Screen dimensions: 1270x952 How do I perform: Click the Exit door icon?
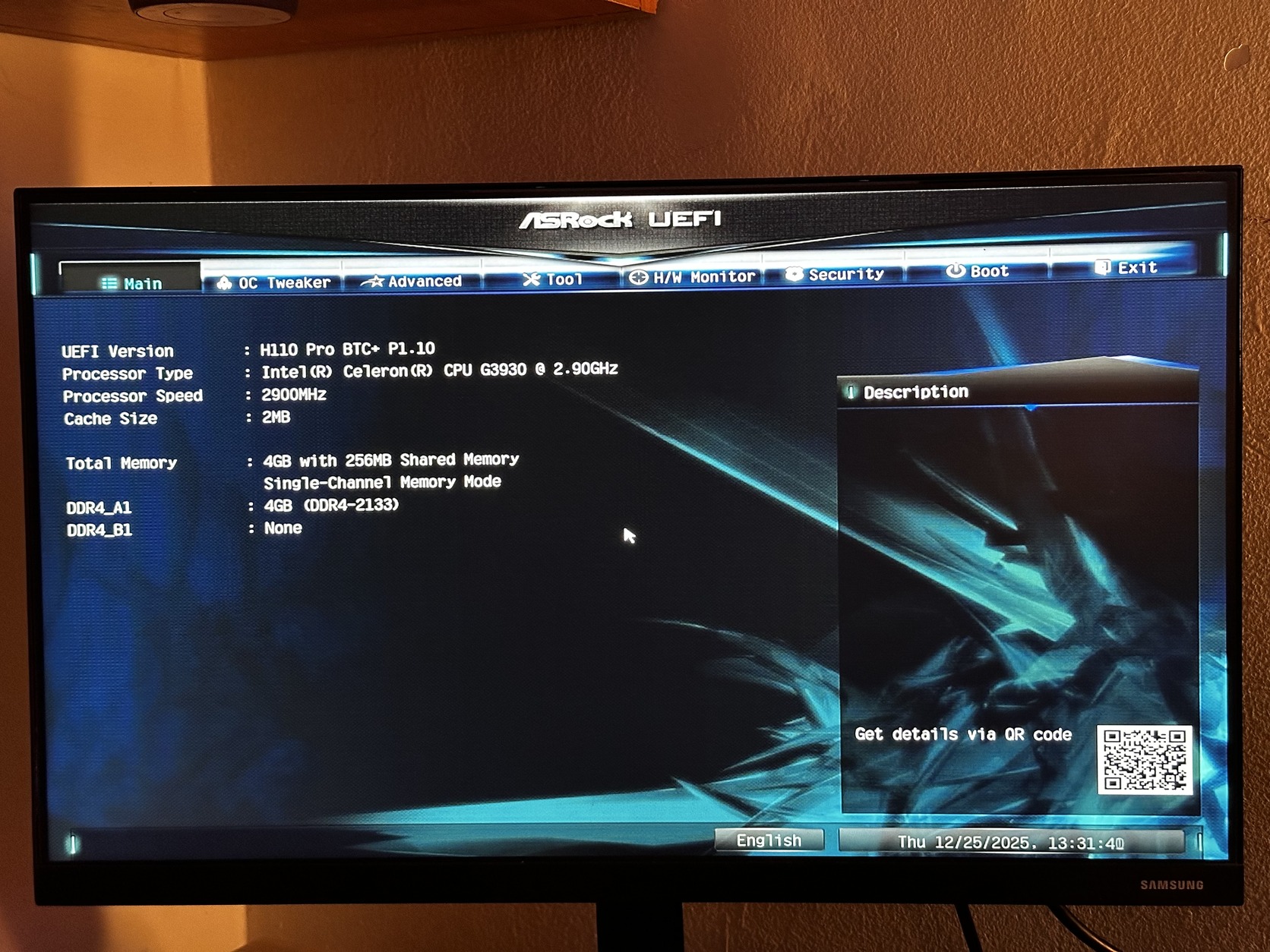tap(1105, 267)
